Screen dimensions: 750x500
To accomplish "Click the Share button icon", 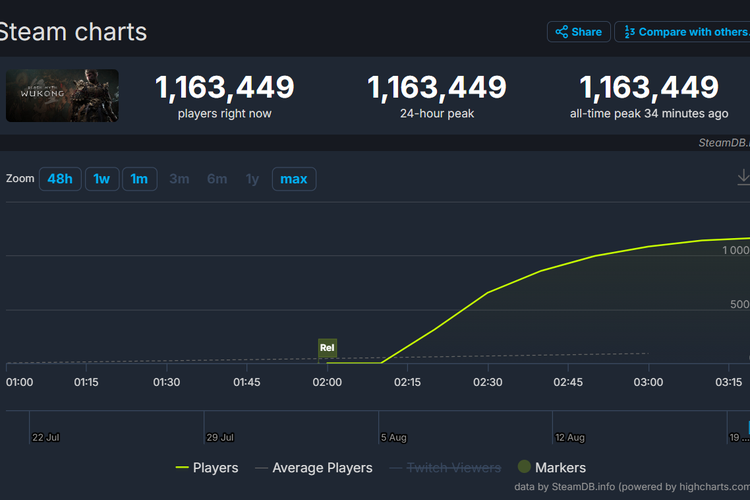I will (562, 32).
